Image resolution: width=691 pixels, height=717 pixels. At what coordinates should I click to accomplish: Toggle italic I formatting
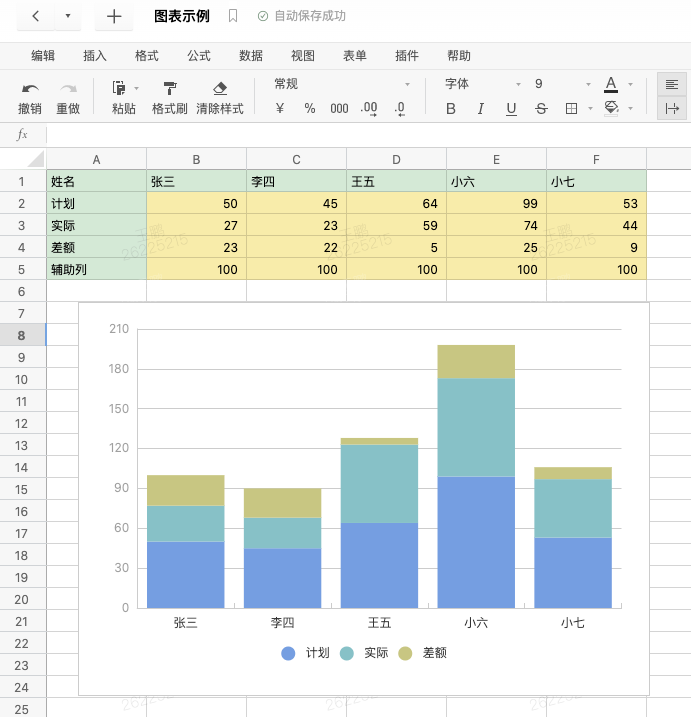click(481, 109)
